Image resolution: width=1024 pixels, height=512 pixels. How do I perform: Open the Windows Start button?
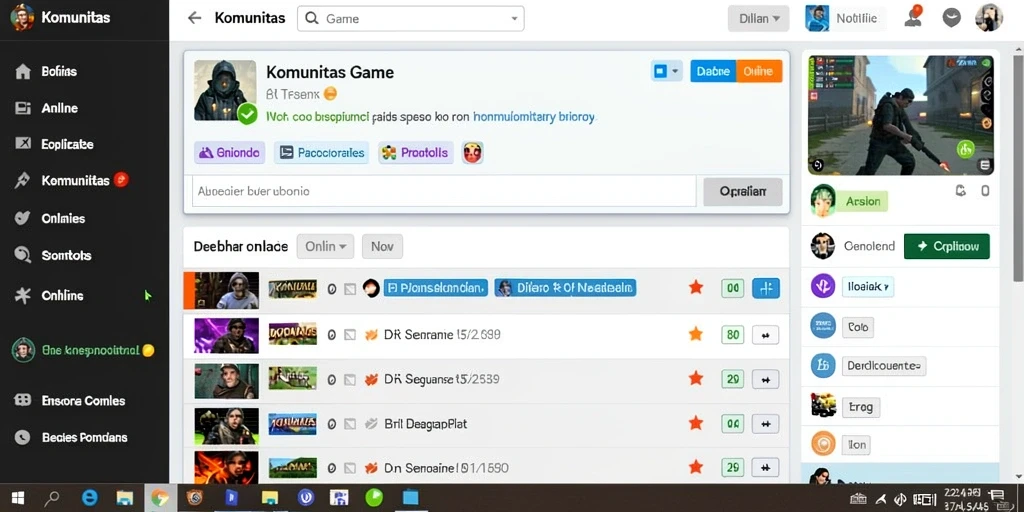point(18,498)
